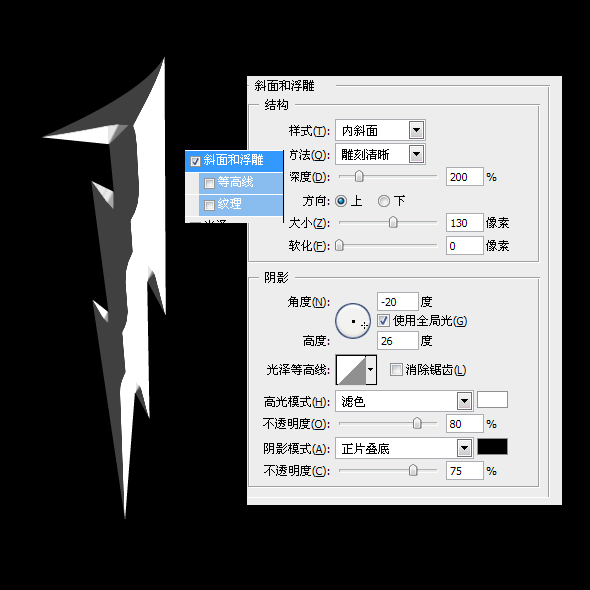Open the 光泽等高线 contour picker arrow
Image resolution: width=590 pixels, height=590 pixels.
click(x=371, y=370)
